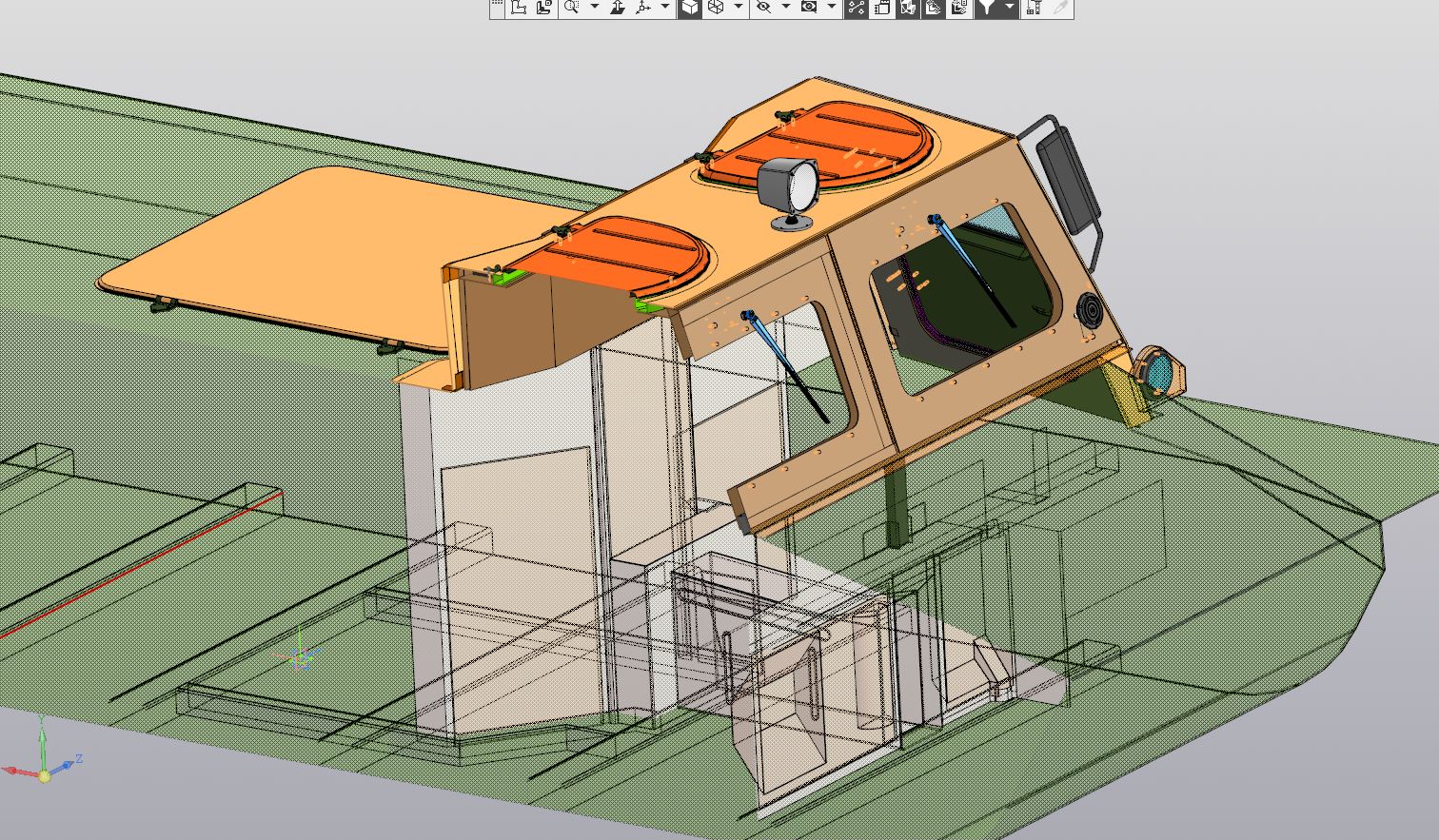Click the normal-to-plane view icon
This screenshot has height=840, width=1439.
[x=617, y=8]
